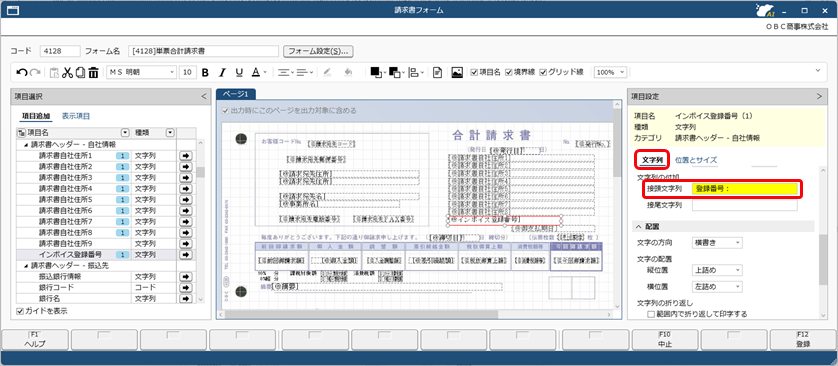This screenshot has height=366, width=838.
Task: Cut the selected item
Action: tap(67, 72)
